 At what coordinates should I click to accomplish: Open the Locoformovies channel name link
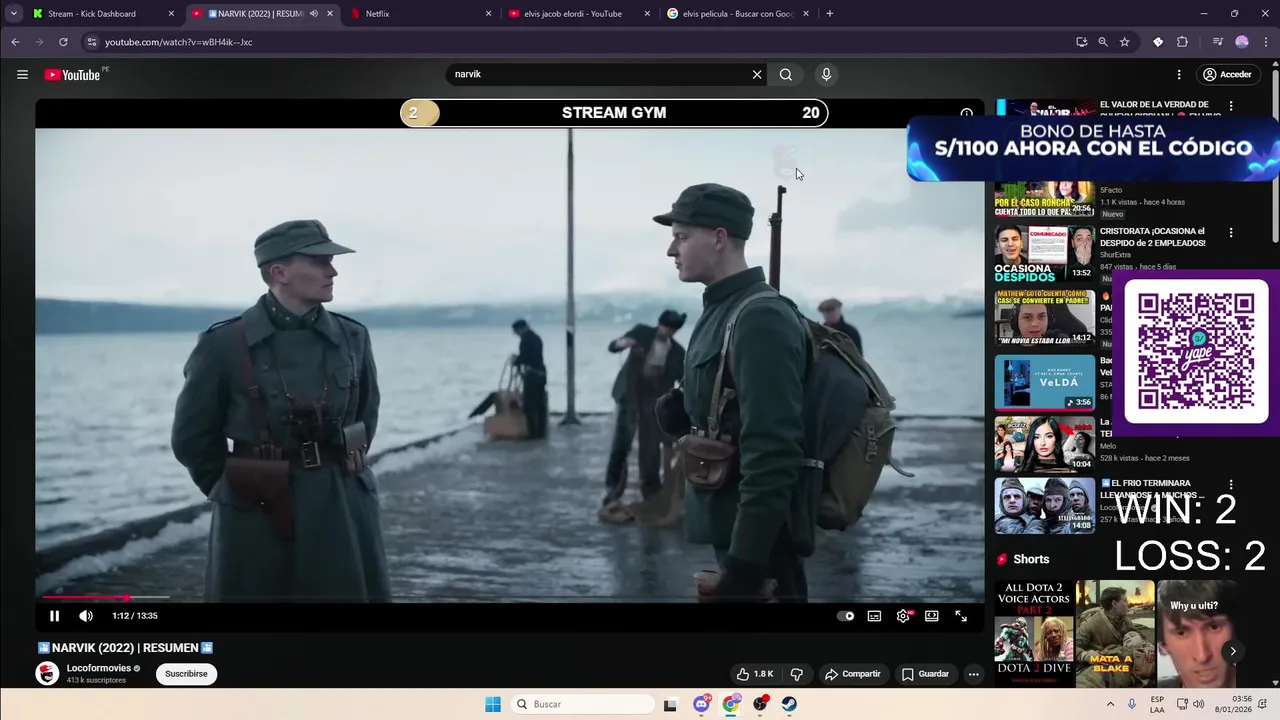point(99,668)
